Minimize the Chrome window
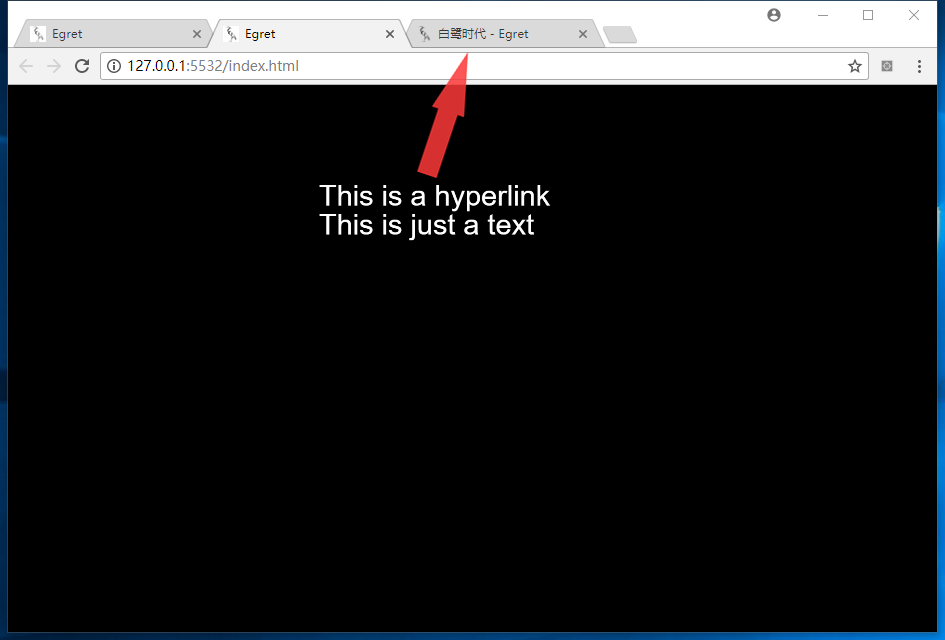The width and height of the screenshot is (945, 640). tap(823, 15)
